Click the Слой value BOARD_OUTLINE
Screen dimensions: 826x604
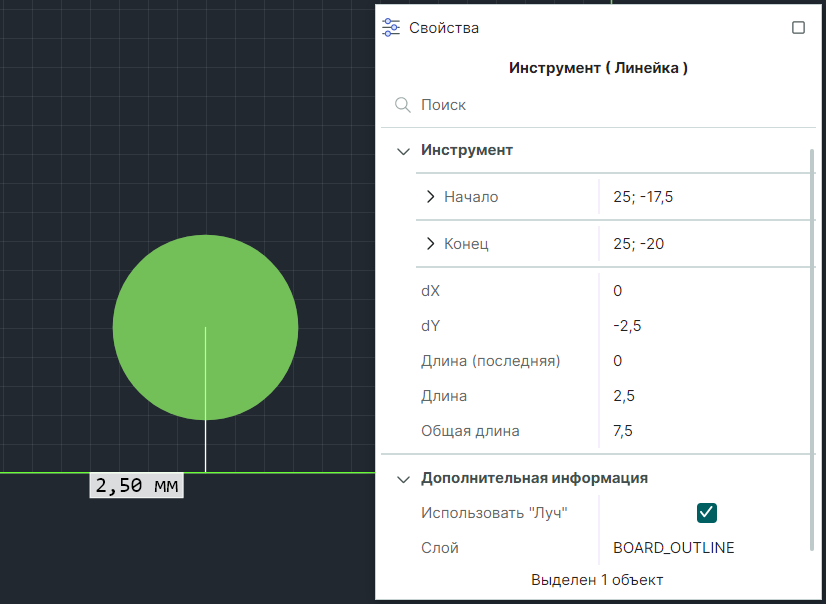(x=673, y=548)
